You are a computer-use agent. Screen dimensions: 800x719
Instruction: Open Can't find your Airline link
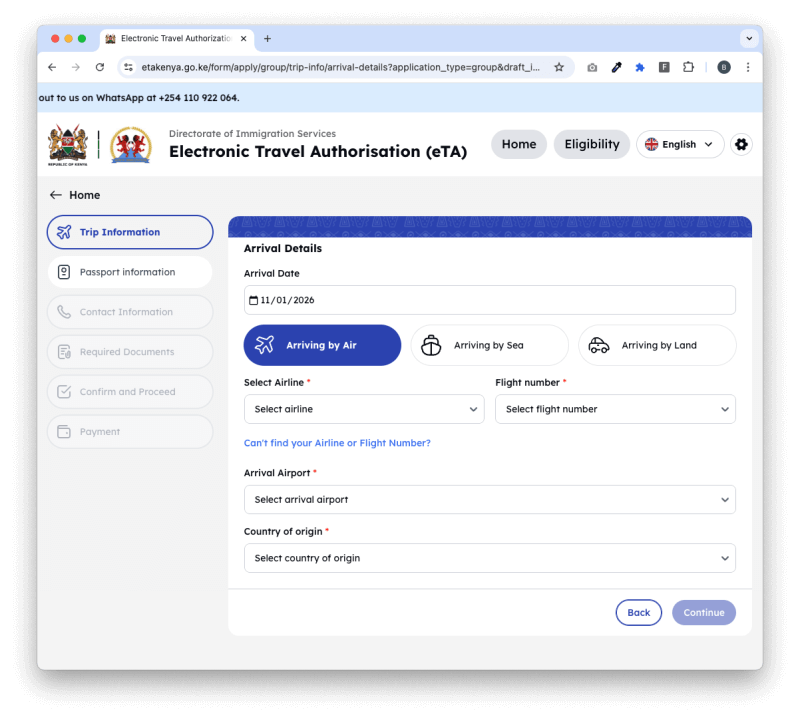pyautogui.click(x=337, y=443)
